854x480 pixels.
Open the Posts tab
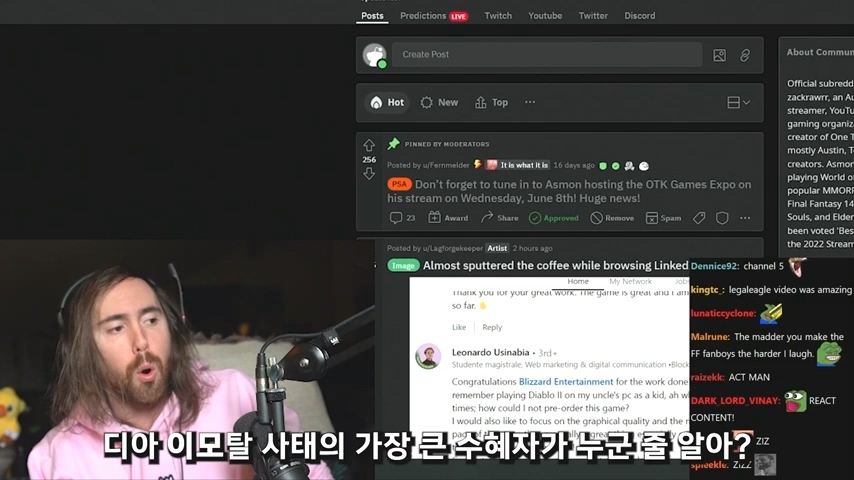pos(372,16)
